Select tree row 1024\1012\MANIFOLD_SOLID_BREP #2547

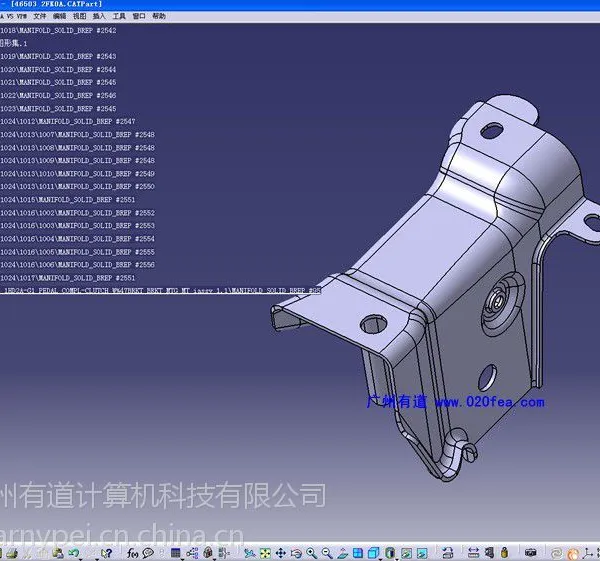coord(68,121)
